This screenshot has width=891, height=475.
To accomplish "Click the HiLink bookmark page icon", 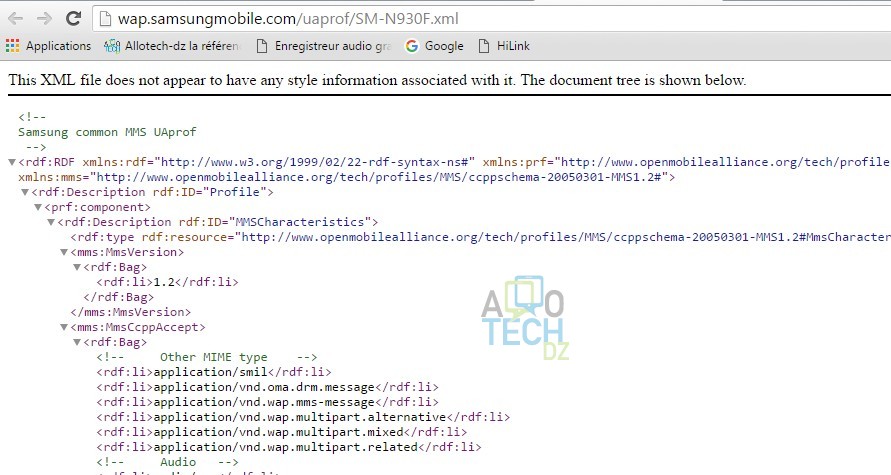I will pyautogui.click(x=484, y=46).
